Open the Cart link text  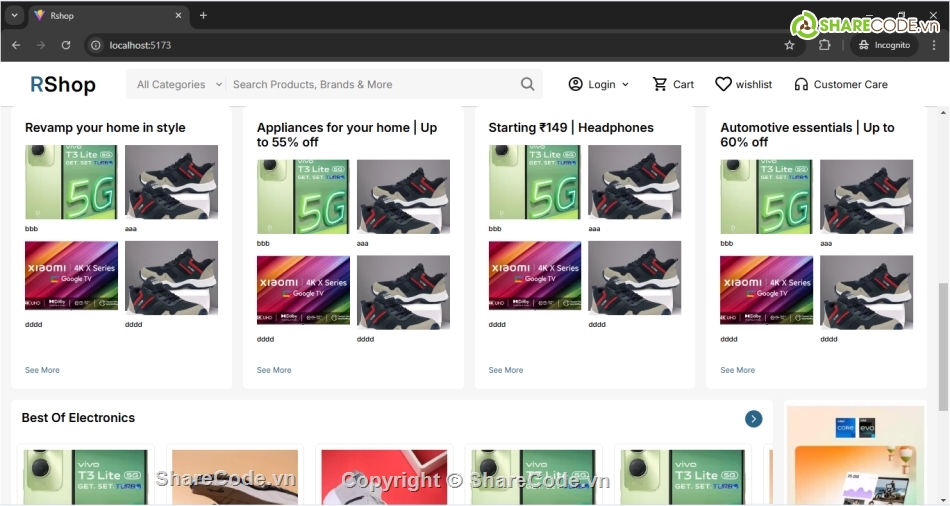[683, 85]
